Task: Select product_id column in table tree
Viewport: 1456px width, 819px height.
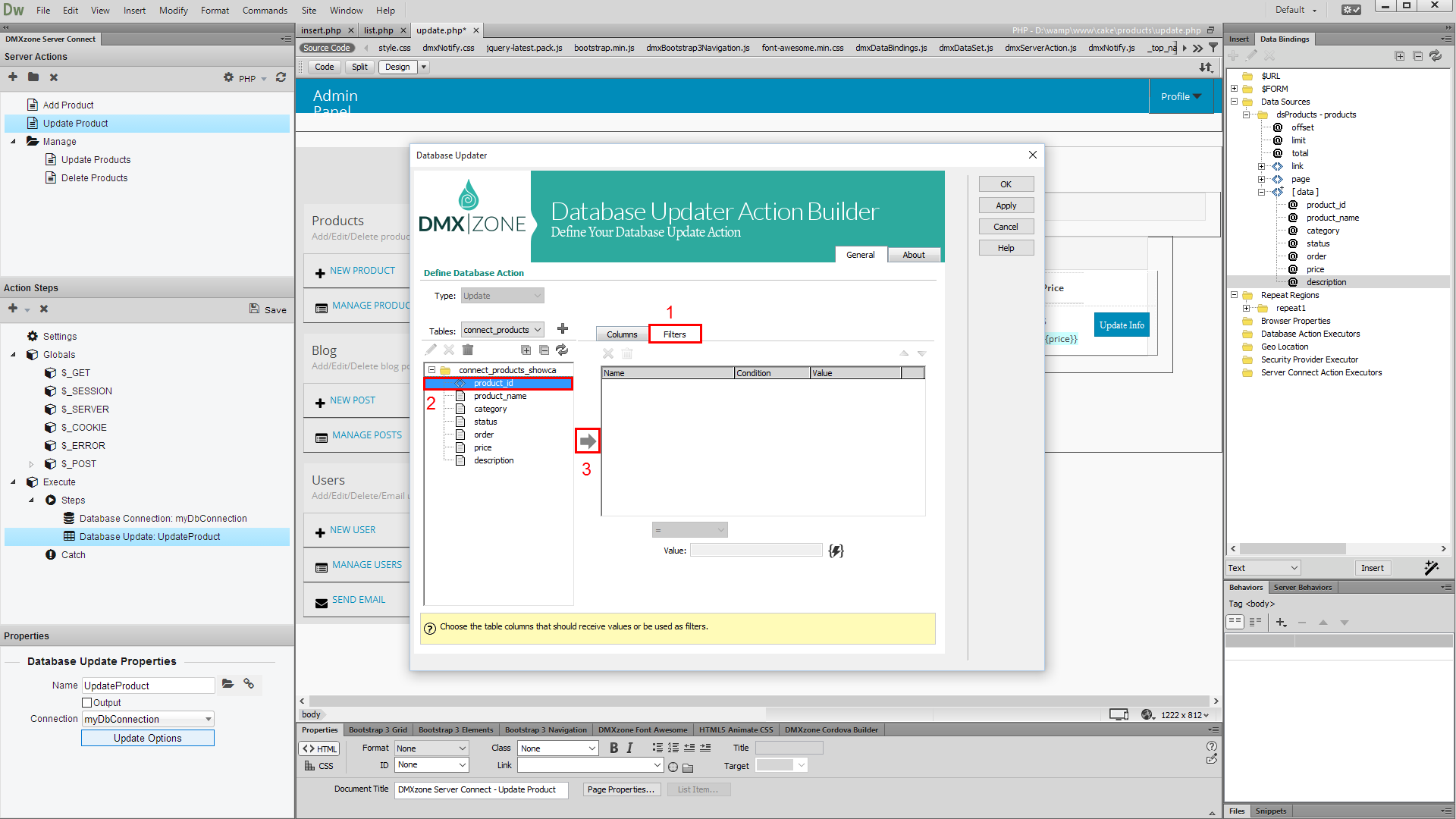Action: coord(498,383)
